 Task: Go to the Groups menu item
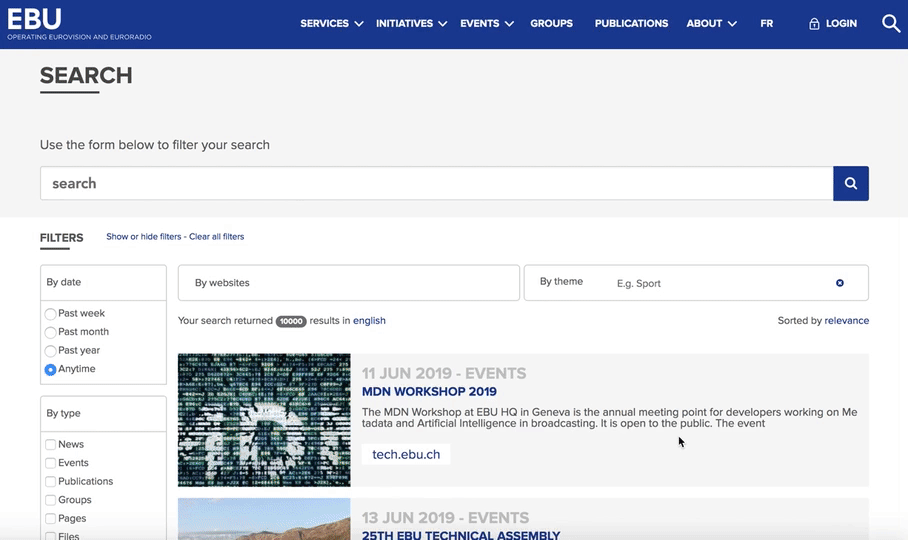click(551, 23)
